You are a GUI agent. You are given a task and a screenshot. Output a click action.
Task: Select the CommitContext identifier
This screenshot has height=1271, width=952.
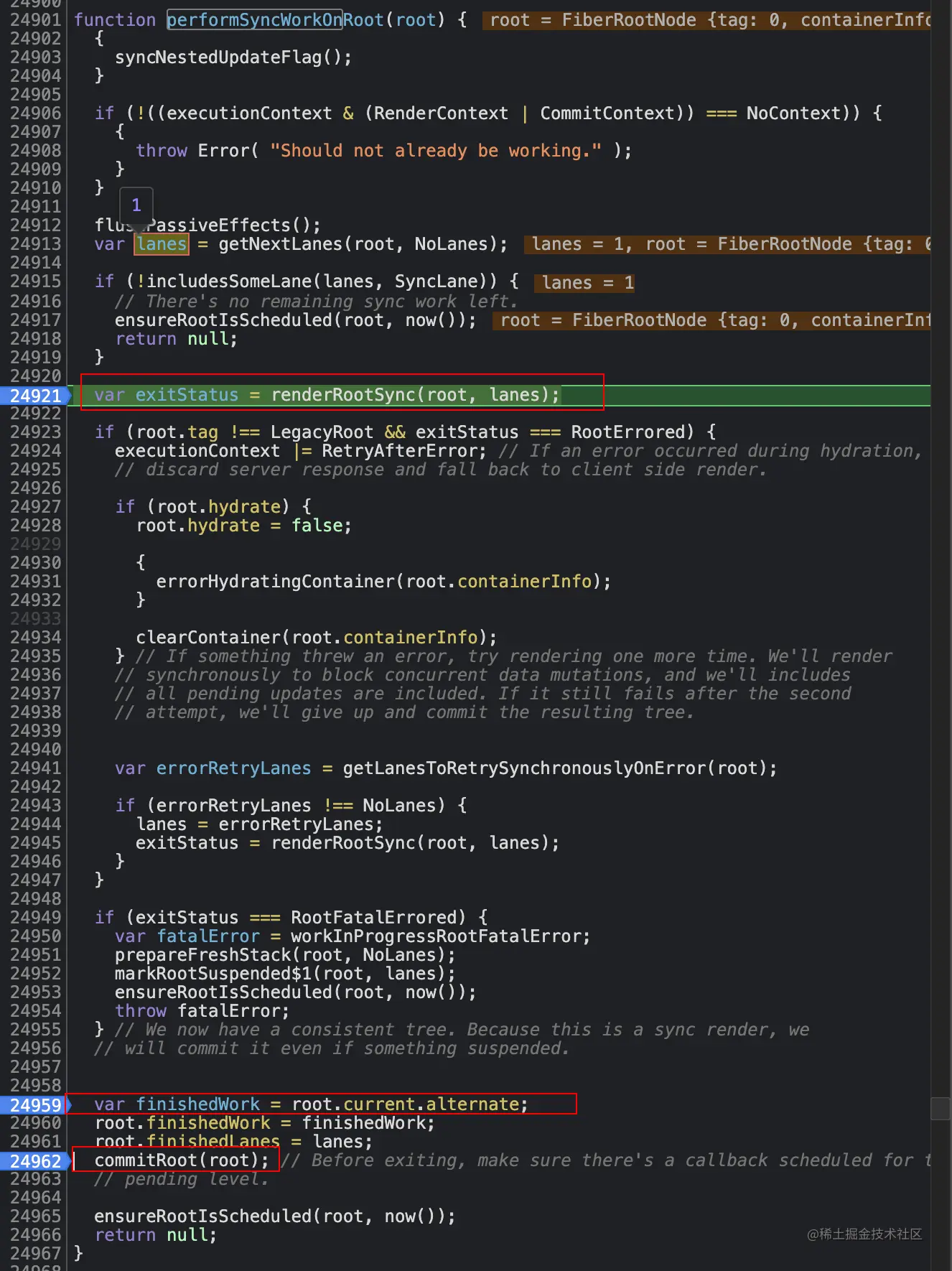pyautogui.click(x=607, y=113)
